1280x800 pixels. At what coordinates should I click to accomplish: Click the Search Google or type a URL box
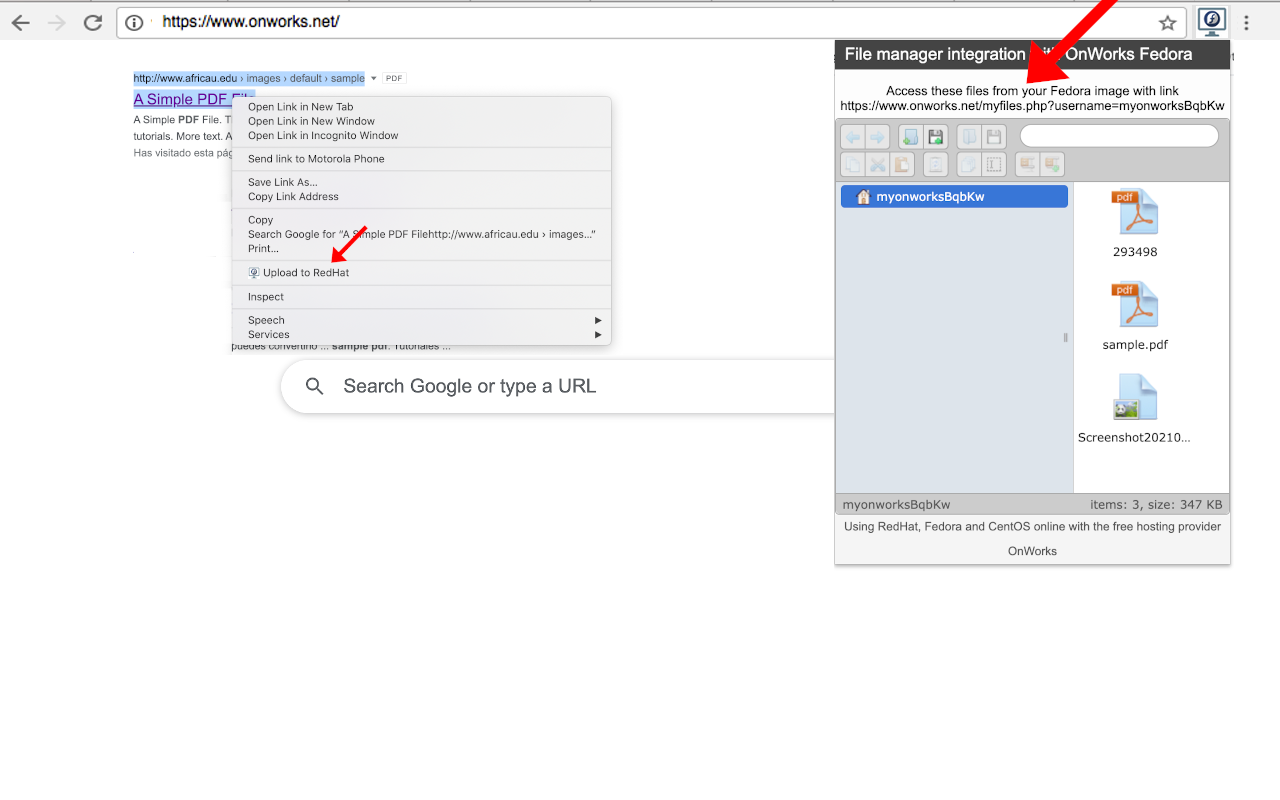coord(560,386)
